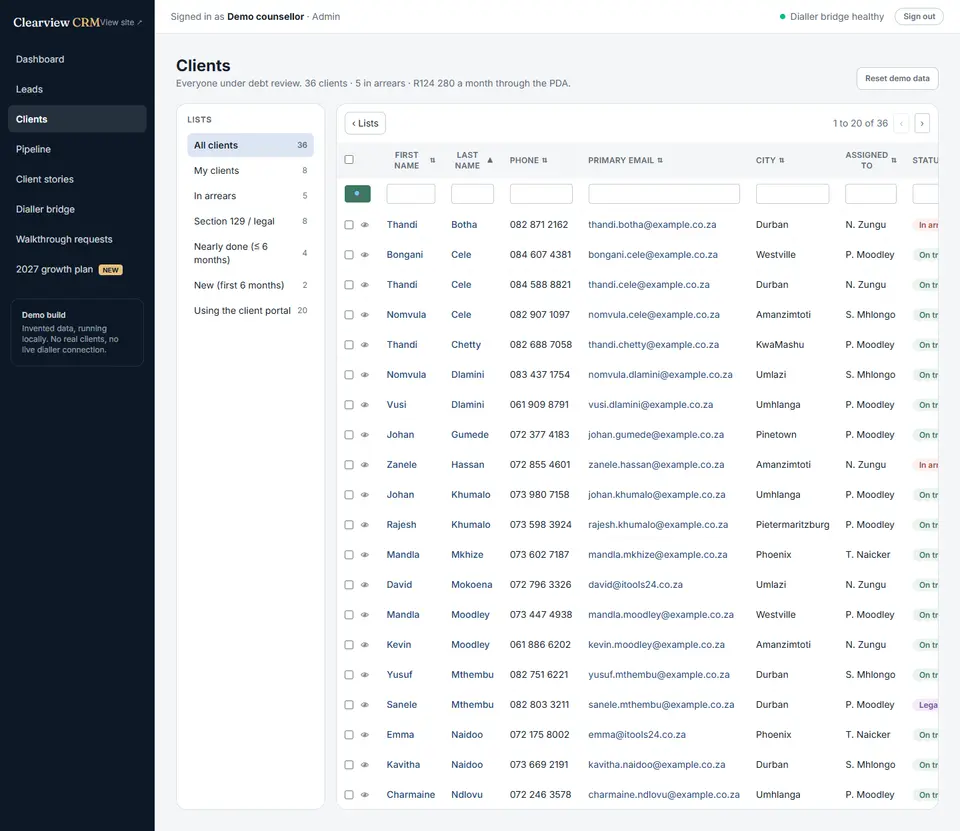
Task: Select checkbox for David Mokoena
Action: (349, 585)
